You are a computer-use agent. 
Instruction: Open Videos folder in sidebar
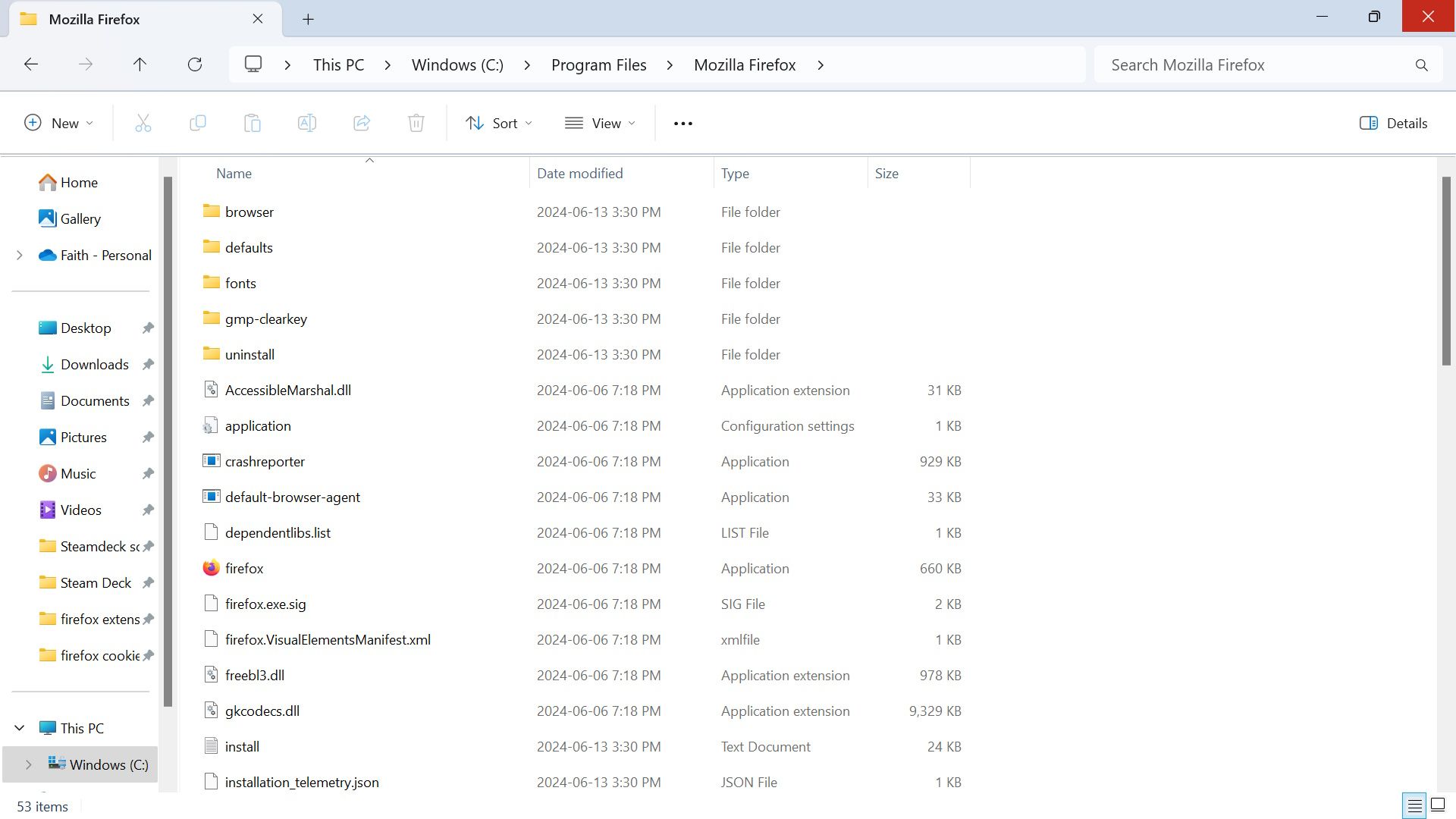(80, 510)
